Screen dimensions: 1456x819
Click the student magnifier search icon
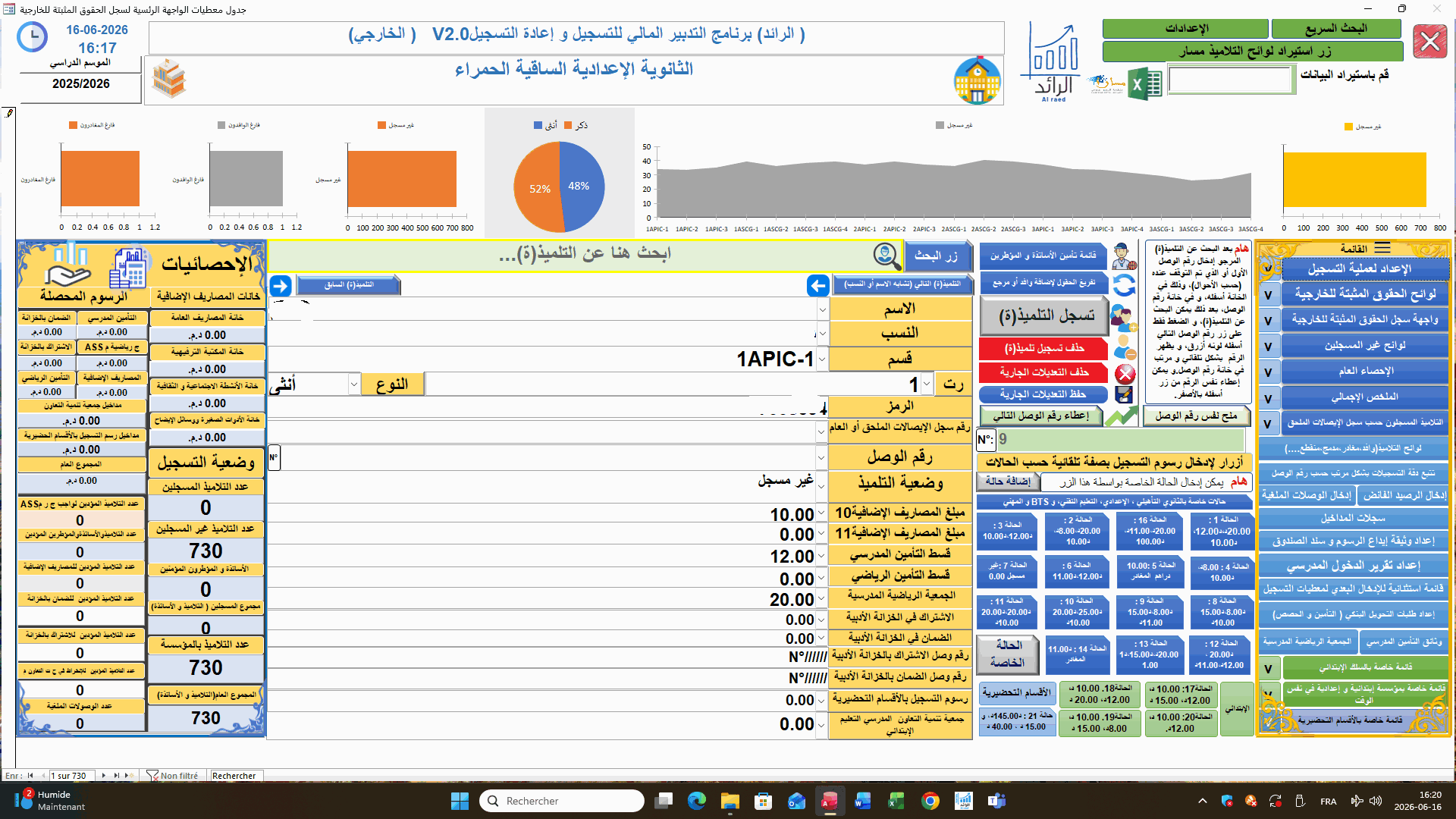pyautogui.click(x=886, y=256)
